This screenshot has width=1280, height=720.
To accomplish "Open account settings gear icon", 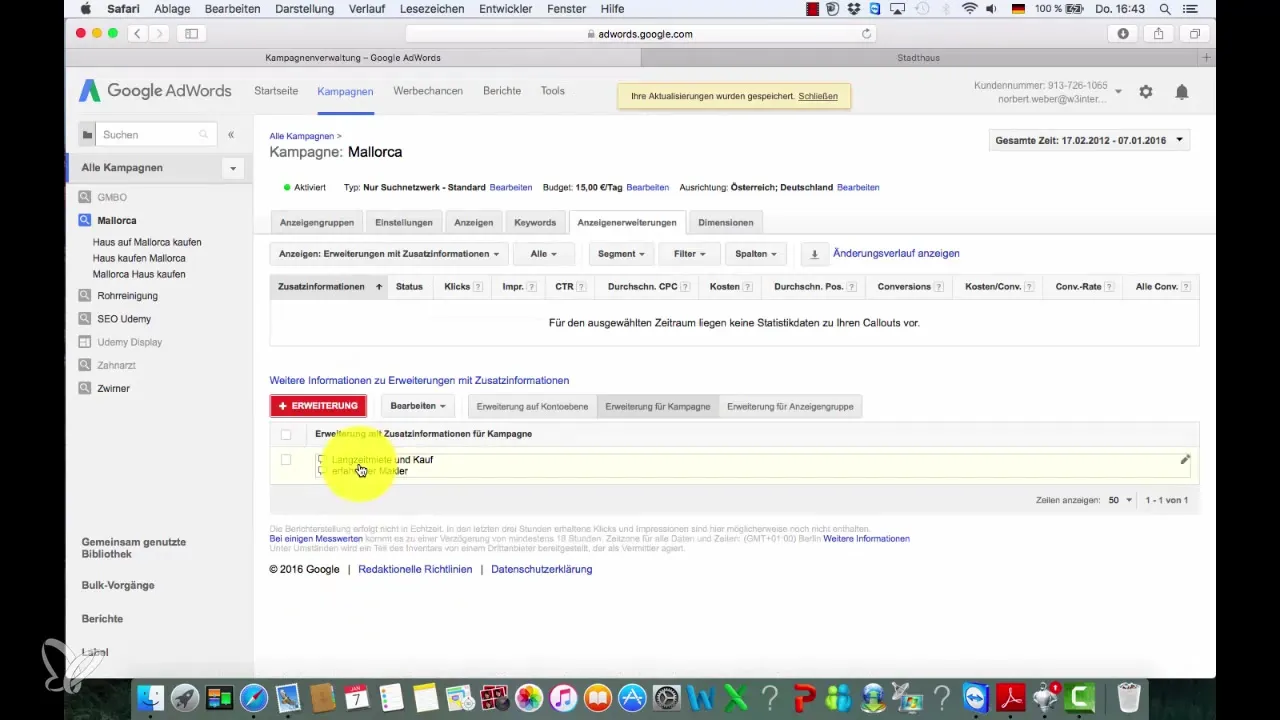I will (1146, 92).
